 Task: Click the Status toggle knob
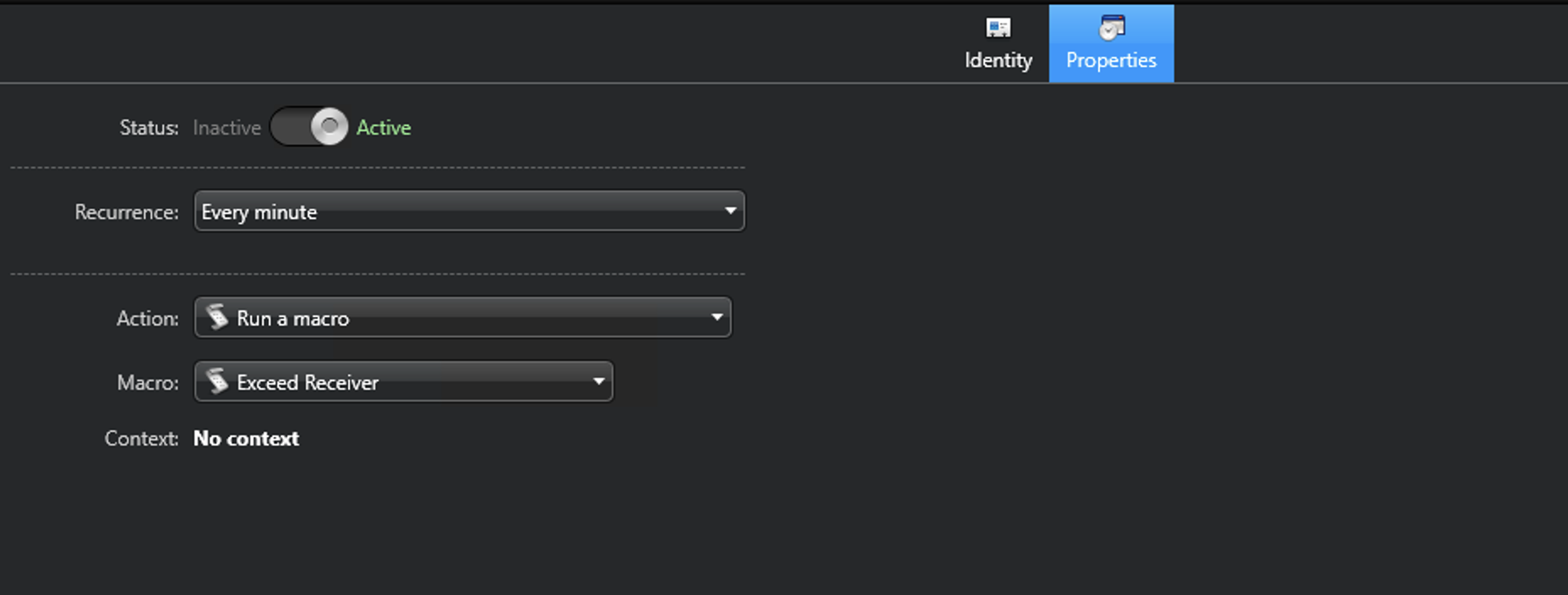tap(328, 127)
